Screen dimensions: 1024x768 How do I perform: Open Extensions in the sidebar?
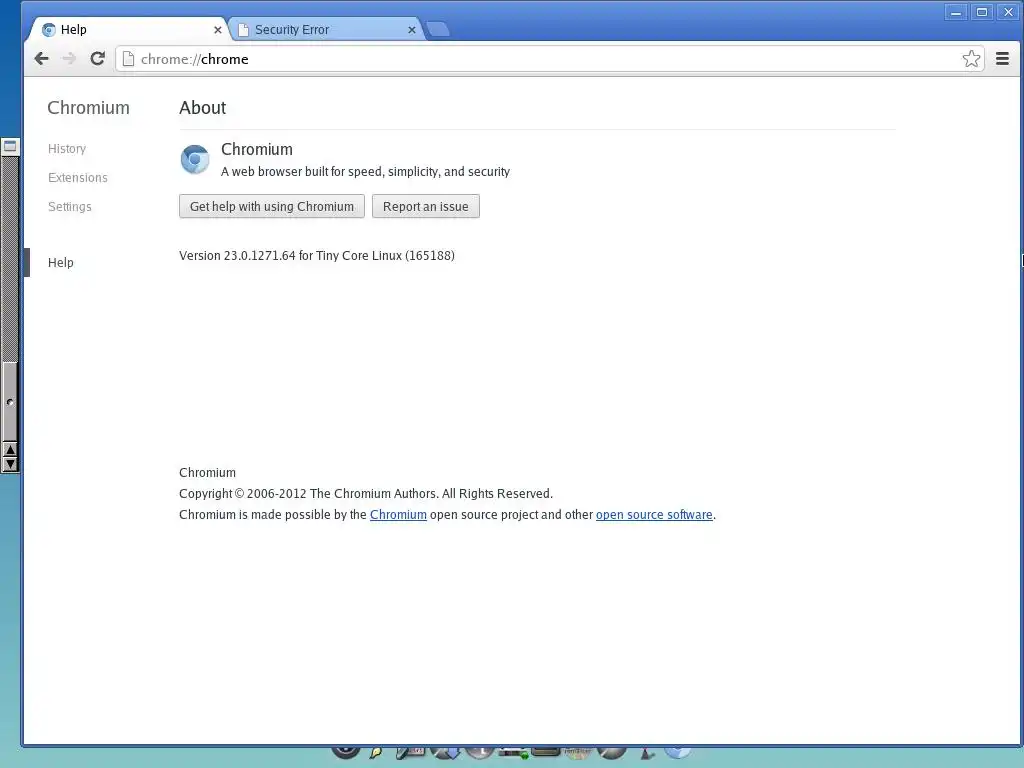click(x=78, y=178)
